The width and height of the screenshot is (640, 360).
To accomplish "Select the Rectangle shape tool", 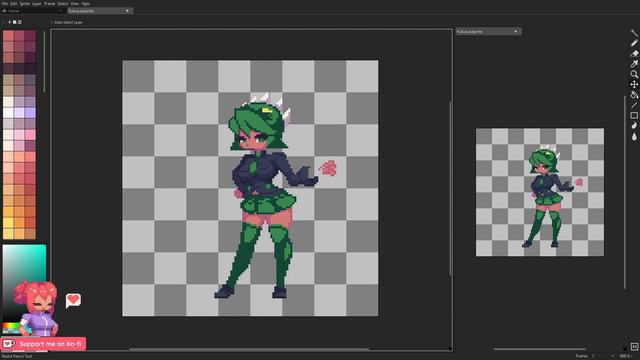I will tap(634, 116).
